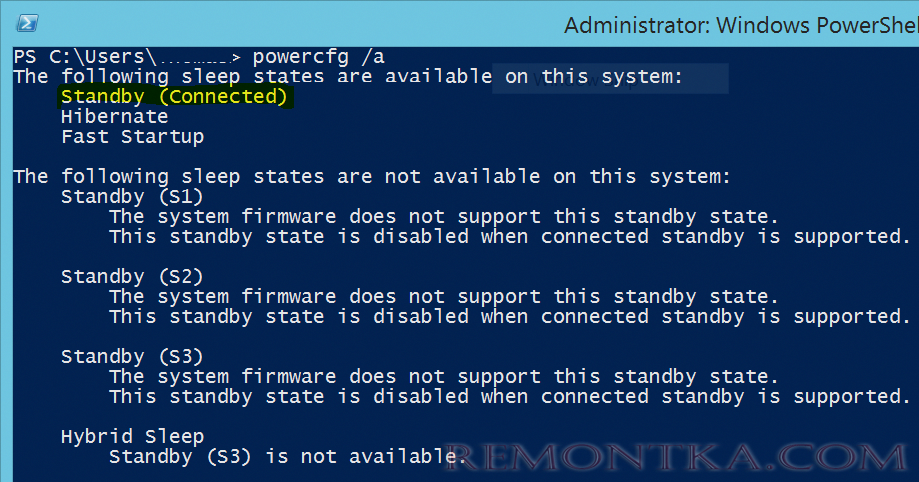Click connected standby message under Standby (S3)
The width and height of the screenshot is (919, 482).
509,396
